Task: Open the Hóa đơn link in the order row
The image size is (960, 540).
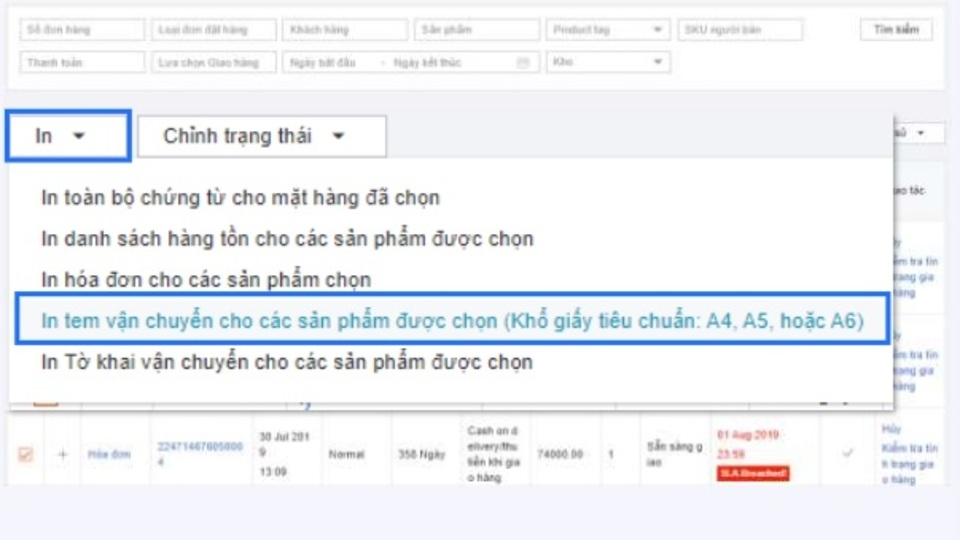Action: coord(109,454)
